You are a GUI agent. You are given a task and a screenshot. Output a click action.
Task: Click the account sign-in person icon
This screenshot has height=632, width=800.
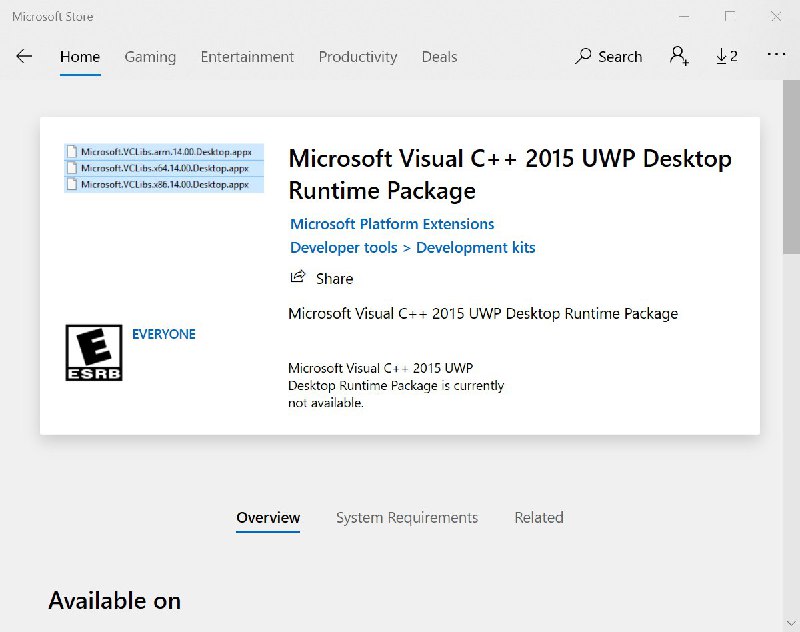(x=680, y=57)
